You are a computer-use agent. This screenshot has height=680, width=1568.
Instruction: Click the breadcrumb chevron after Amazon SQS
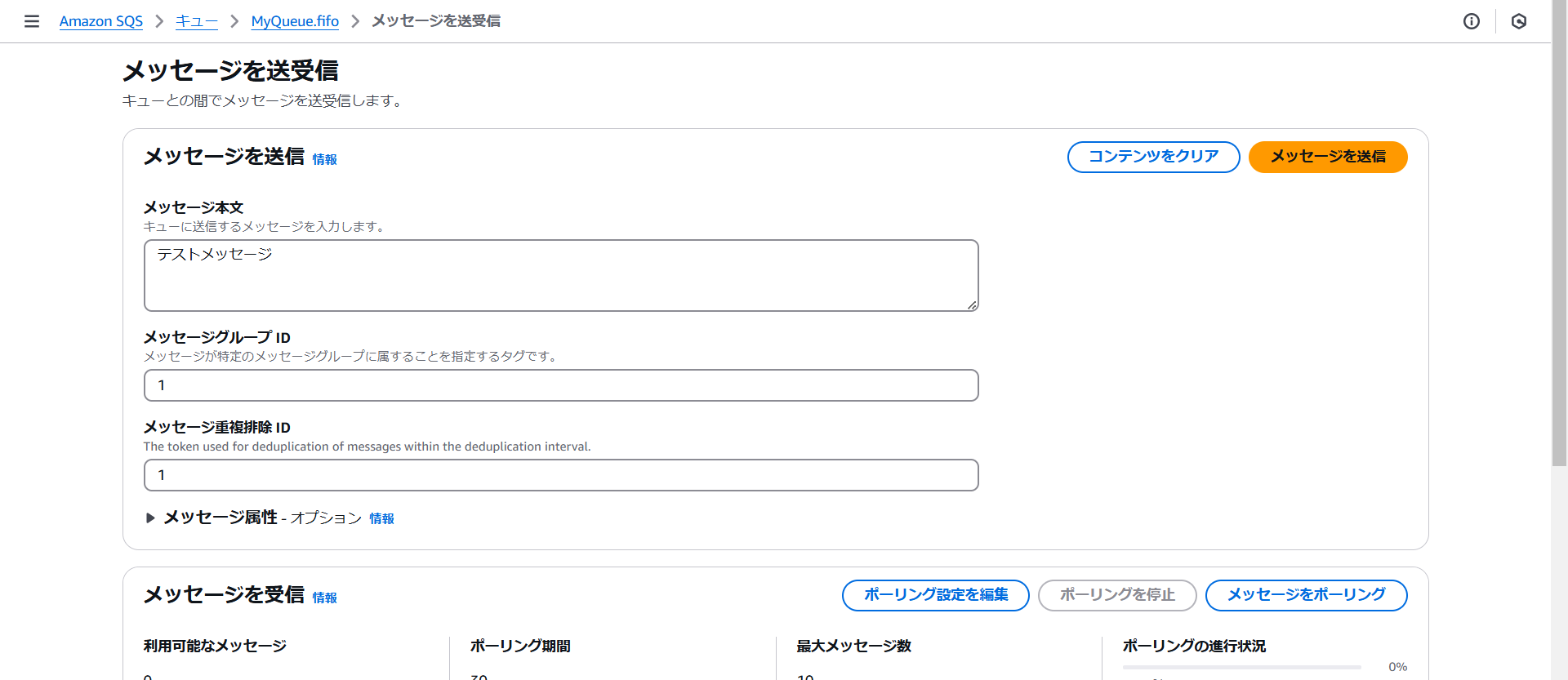[159, 21]
